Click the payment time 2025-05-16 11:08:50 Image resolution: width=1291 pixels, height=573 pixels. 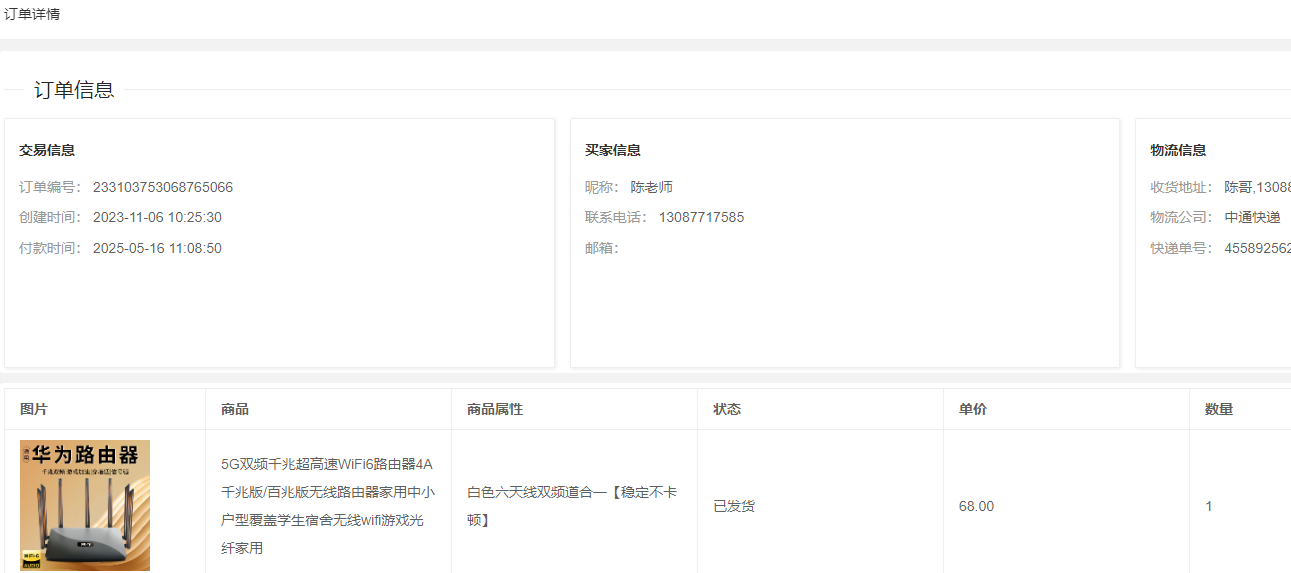point(157,248)
